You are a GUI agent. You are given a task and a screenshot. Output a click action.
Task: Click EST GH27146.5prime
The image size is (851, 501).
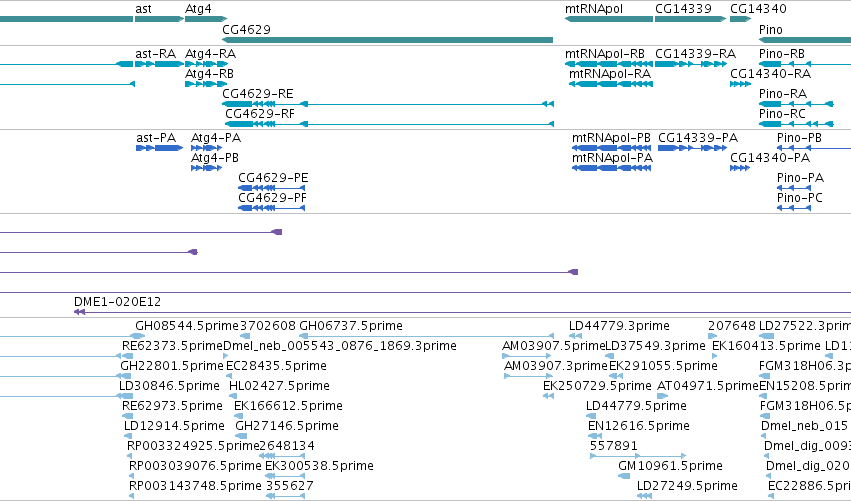[x=287, y=426]
